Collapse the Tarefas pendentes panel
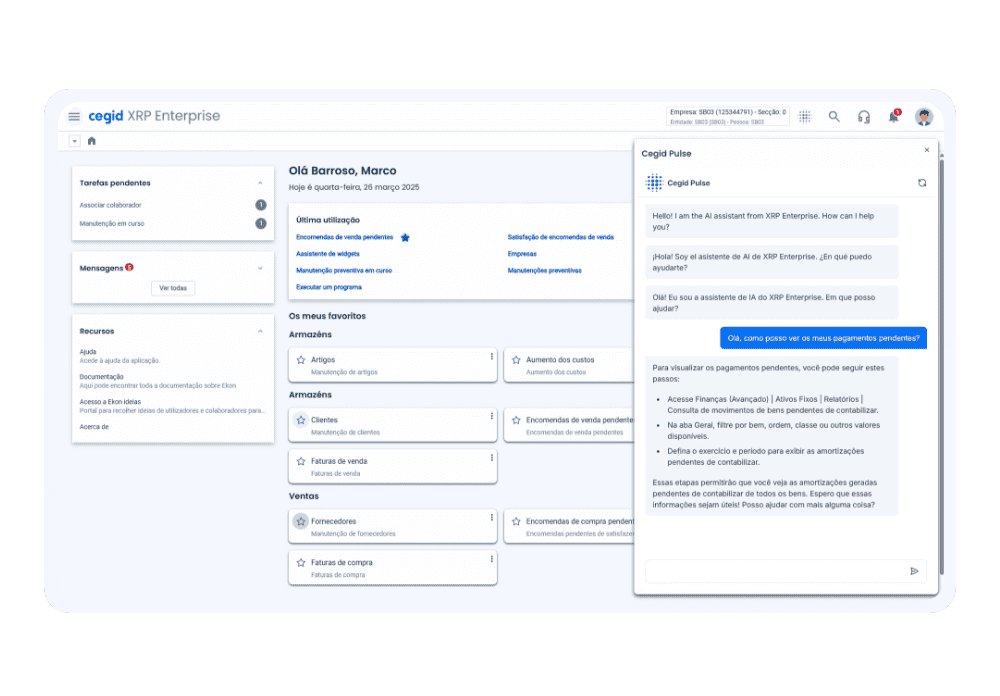Screen dimensions: 1000x696 pos(260,183)
